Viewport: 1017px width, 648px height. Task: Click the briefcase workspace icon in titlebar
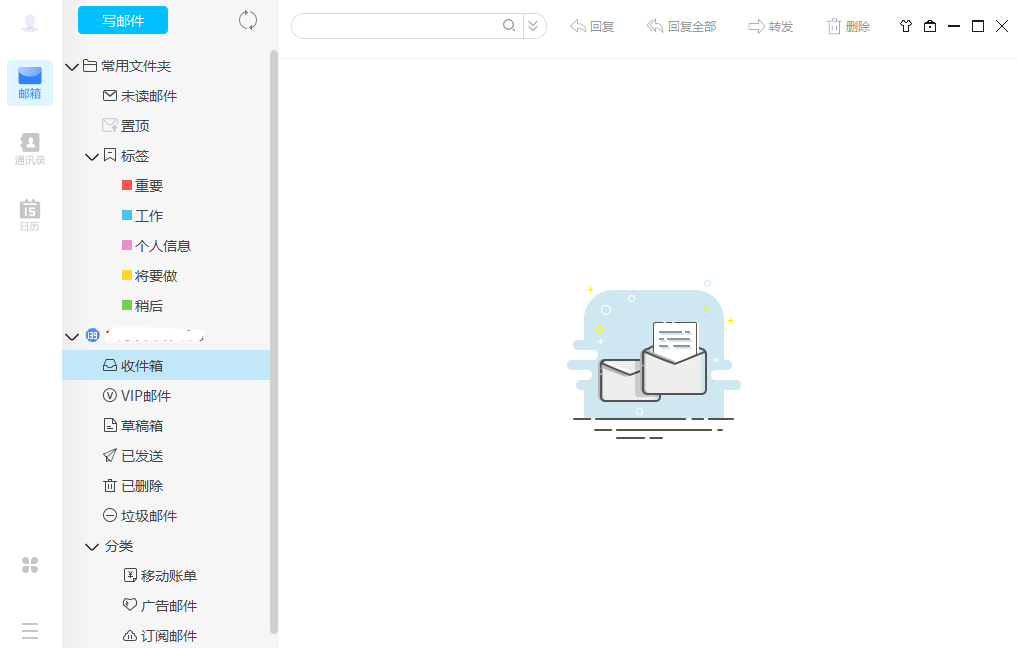click(930, 26)
